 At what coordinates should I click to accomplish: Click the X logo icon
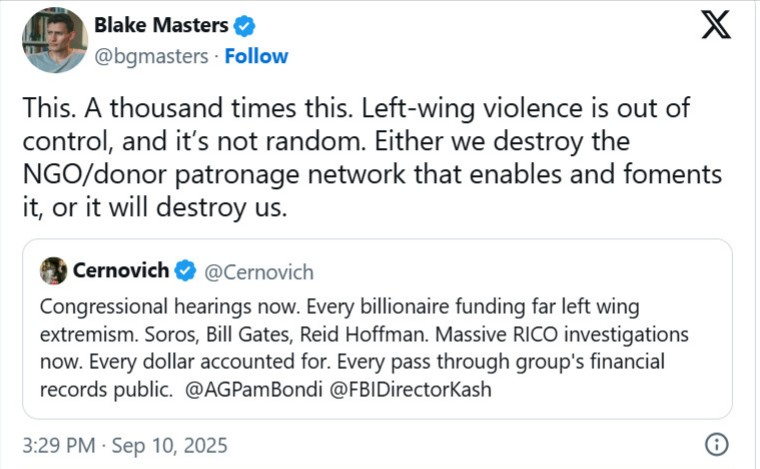716,24
